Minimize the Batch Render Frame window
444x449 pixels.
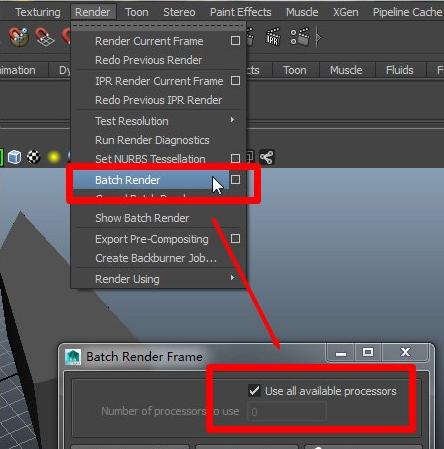click(x=341, y=353)
